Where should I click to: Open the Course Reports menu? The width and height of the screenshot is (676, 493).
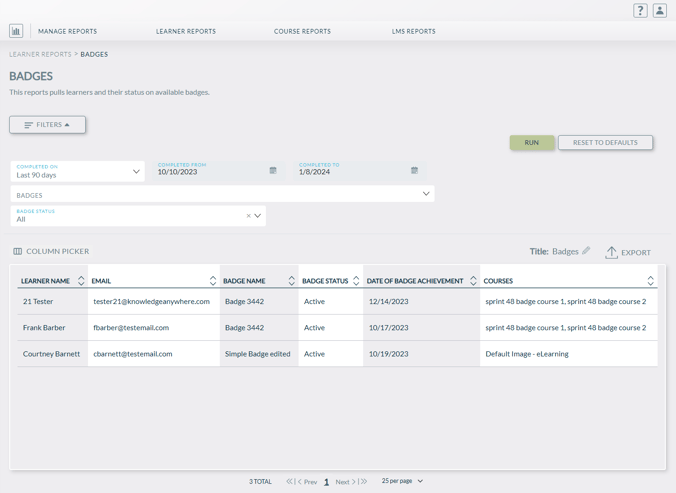[x=302, y=31]
